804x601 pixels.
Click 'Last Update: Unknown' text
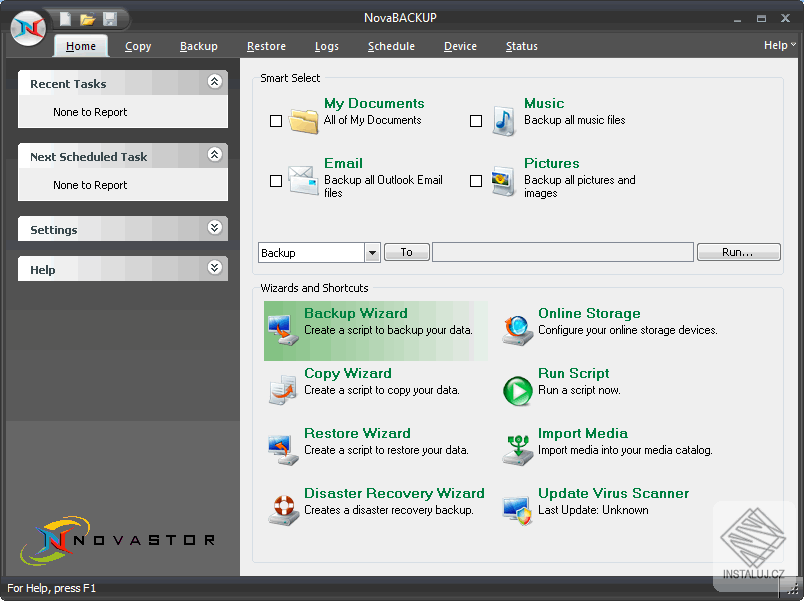tap(593, 510)
